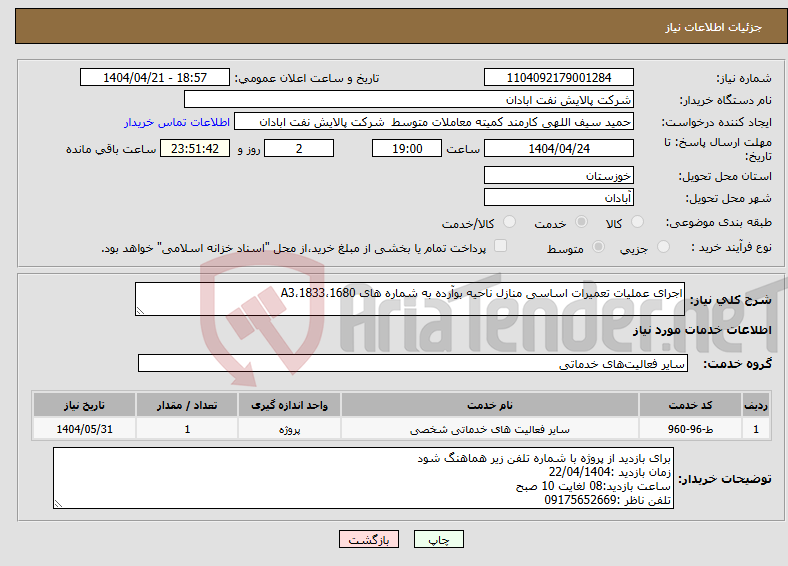Click the phone number 09175652669 line
The width and height of the screenshot is (788, 566).
coord(608,500)
